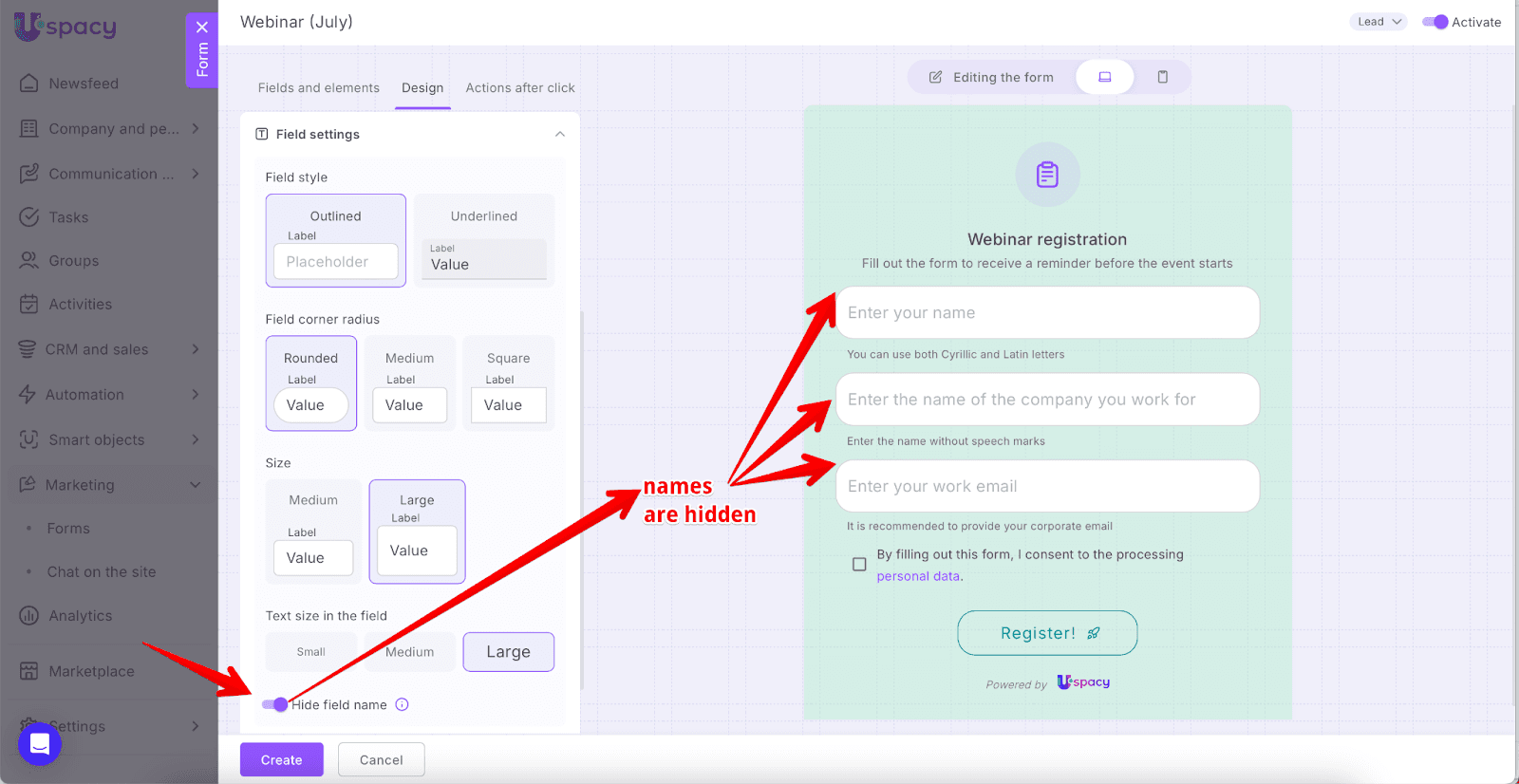Image resolution: width=1519 pixels, height=784 pixels.
Task: Open the personal data link
Action: pos(917,576)
